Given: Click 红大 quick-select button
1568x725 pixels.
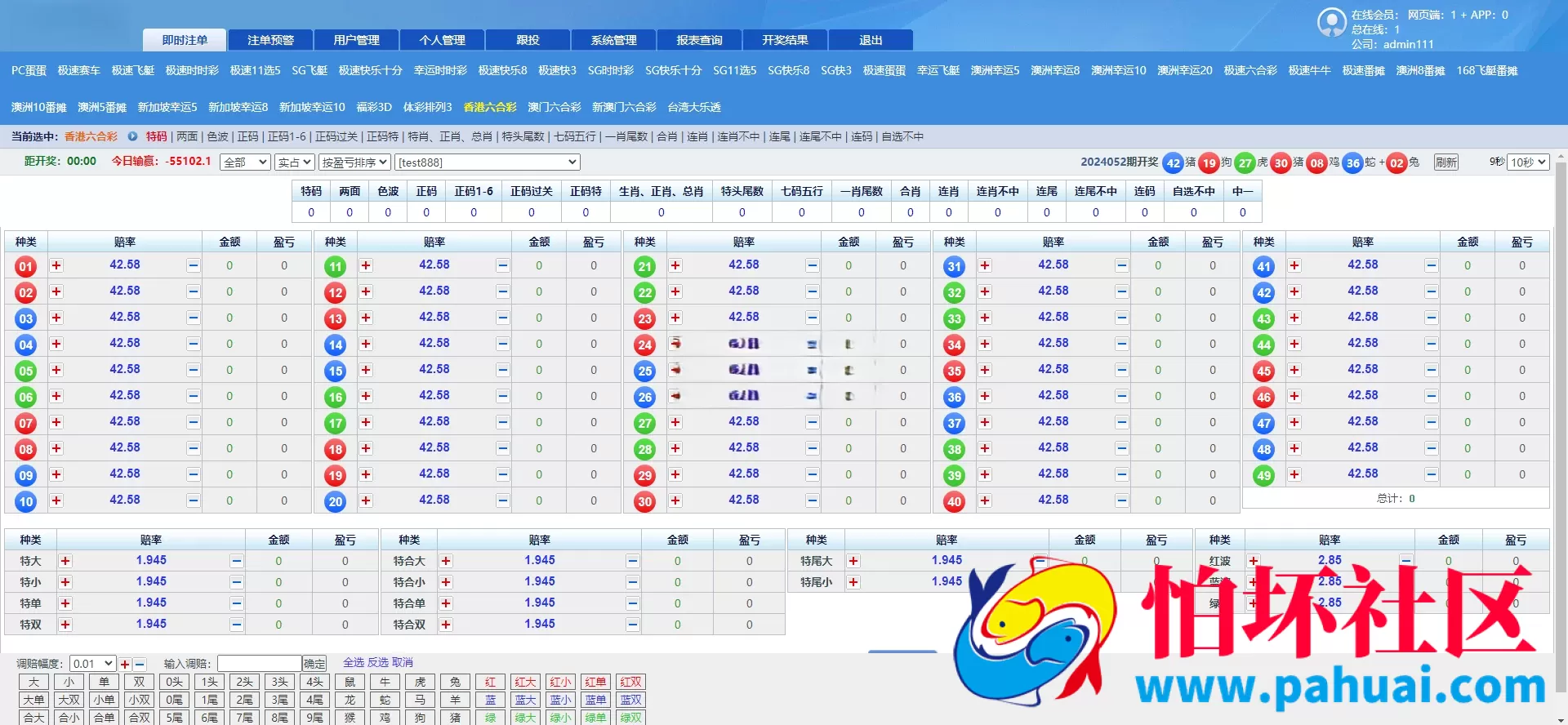Looking at the screenshot, I should [525, 682].
